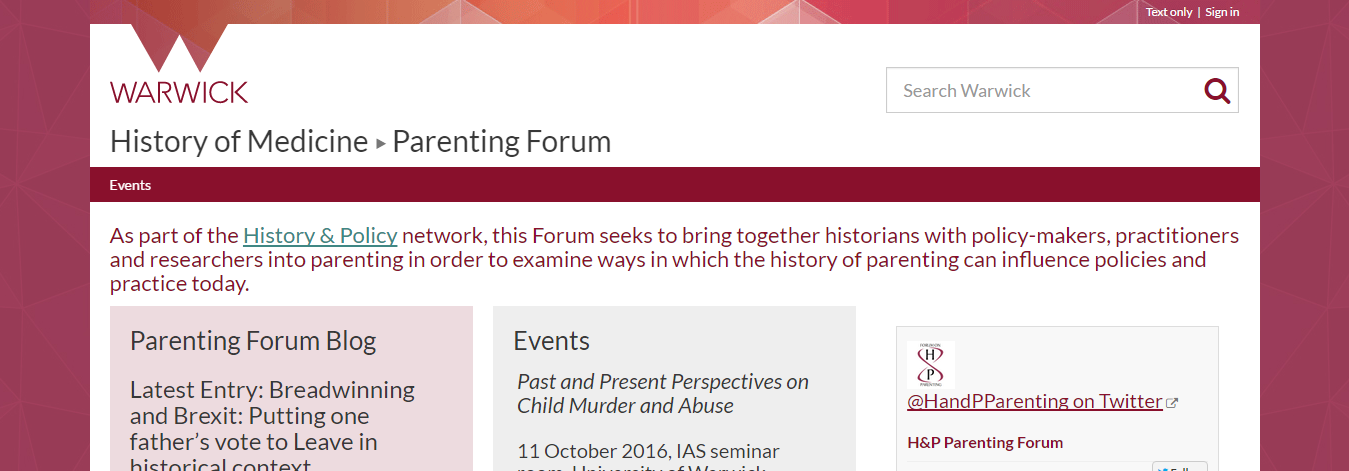The image size is (1349, 471).
Task: Open the History of Medicine breadcrumb
Action: 239,141
